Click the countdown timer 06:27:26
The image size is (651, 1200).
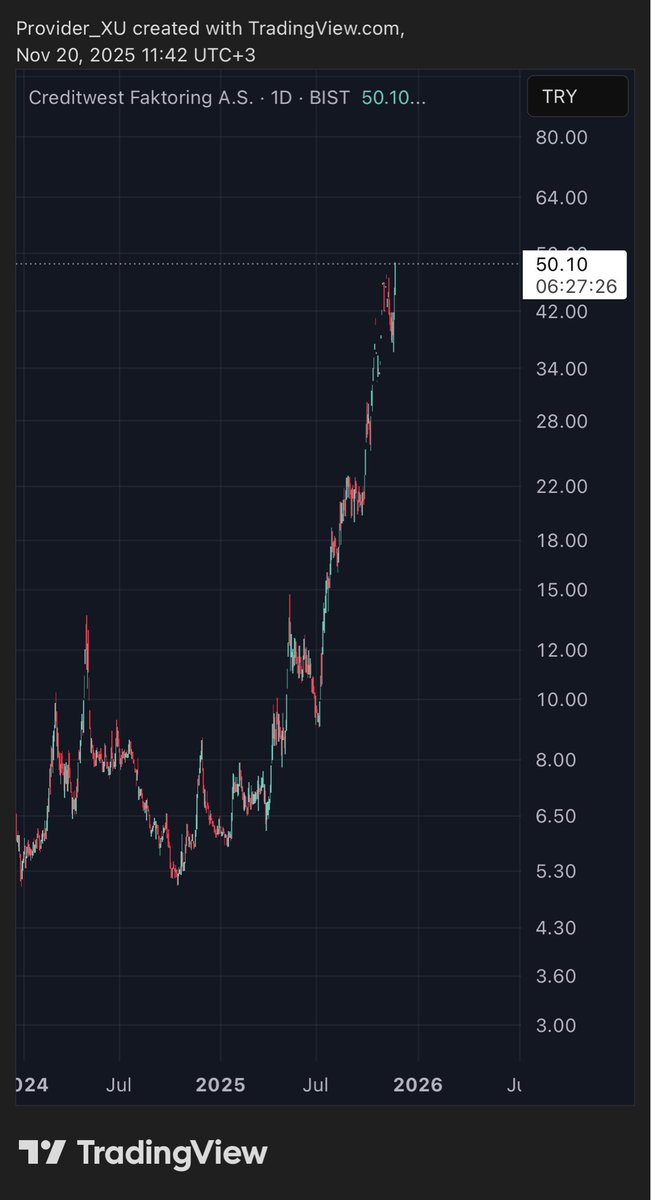tap(576, 286)
